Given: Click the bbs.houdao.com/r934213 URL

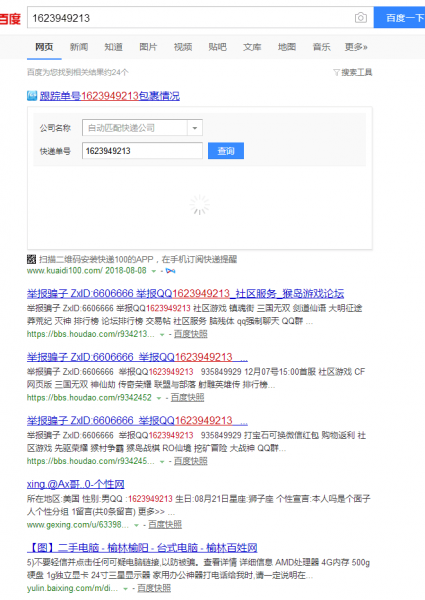Looking at the screenshot, I should [x=91, y=334].
